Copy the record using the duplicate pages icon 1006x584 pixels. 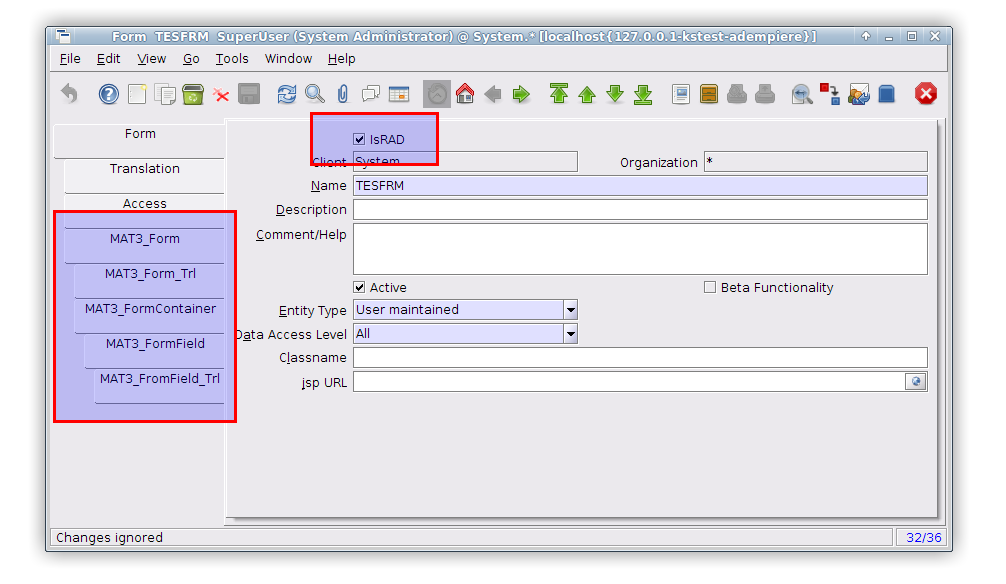click(x=166, y=94)
